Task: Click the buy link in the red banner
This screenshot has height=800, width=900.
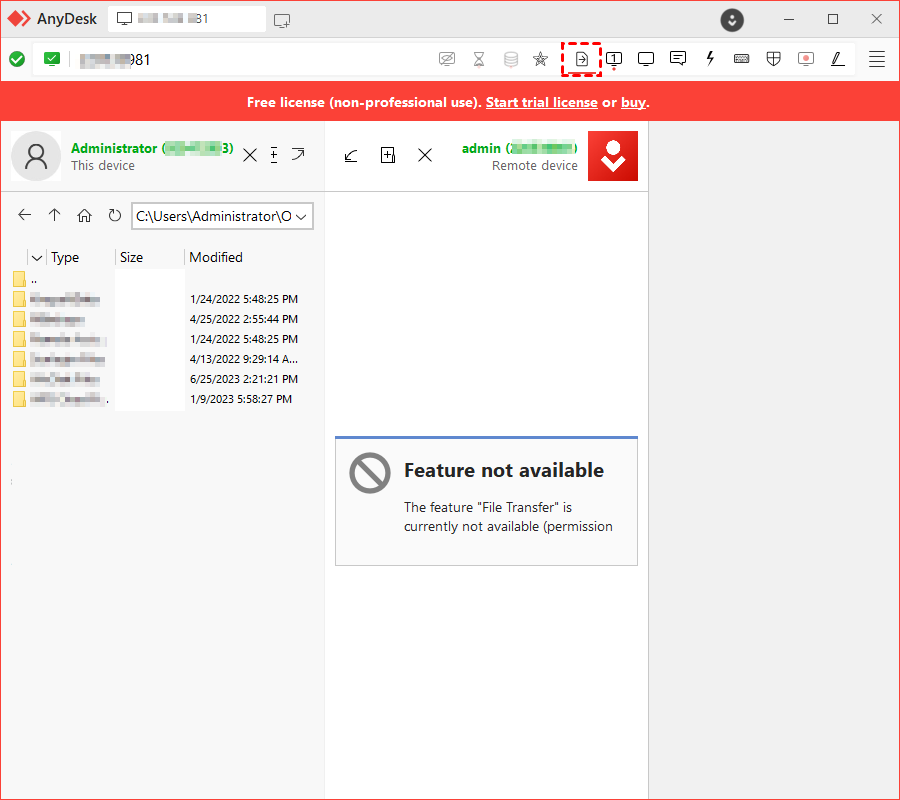Action: pos(633,102)
